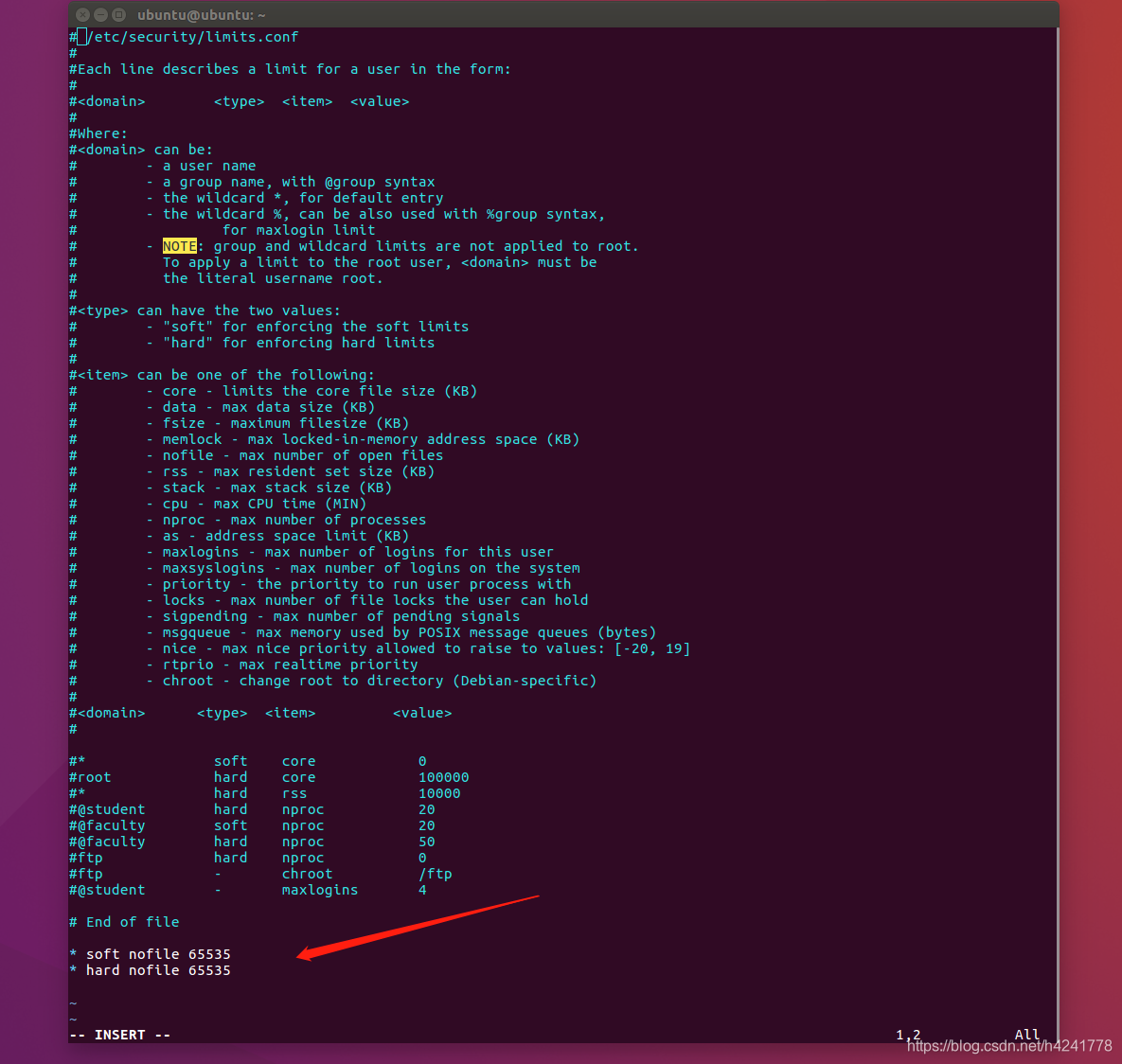This screenshot has width=1122, height=1064.
Task: Click the cursor position indicator showing 1,2
Action: coord(907,1034)
